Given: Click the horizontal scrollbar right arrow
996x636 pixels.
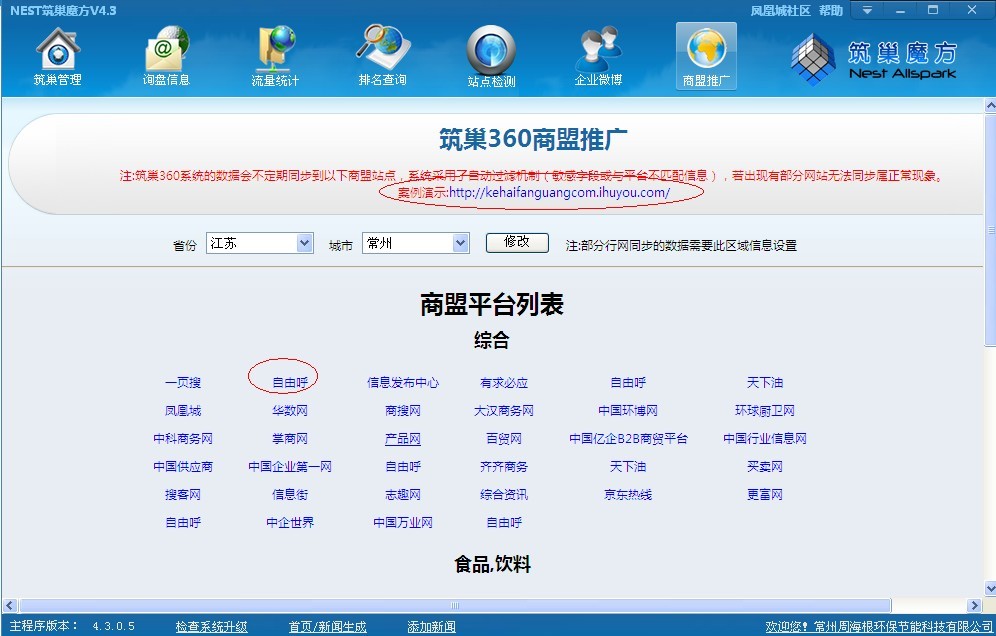Looking at the screenshot, I should click(x=975, y=606).
